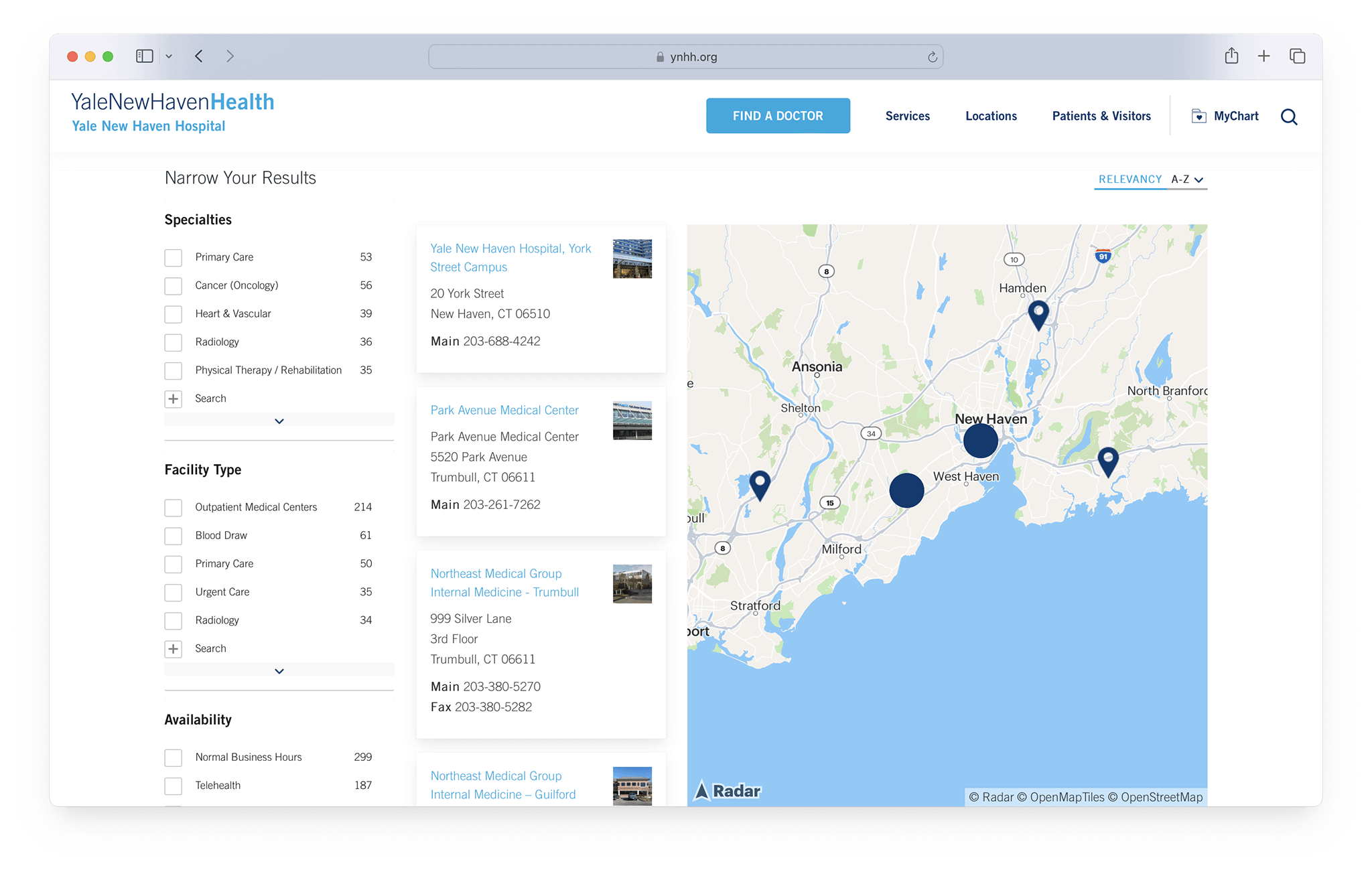Click the plus icon for Facility Type Search

click(x=174, y=648)
